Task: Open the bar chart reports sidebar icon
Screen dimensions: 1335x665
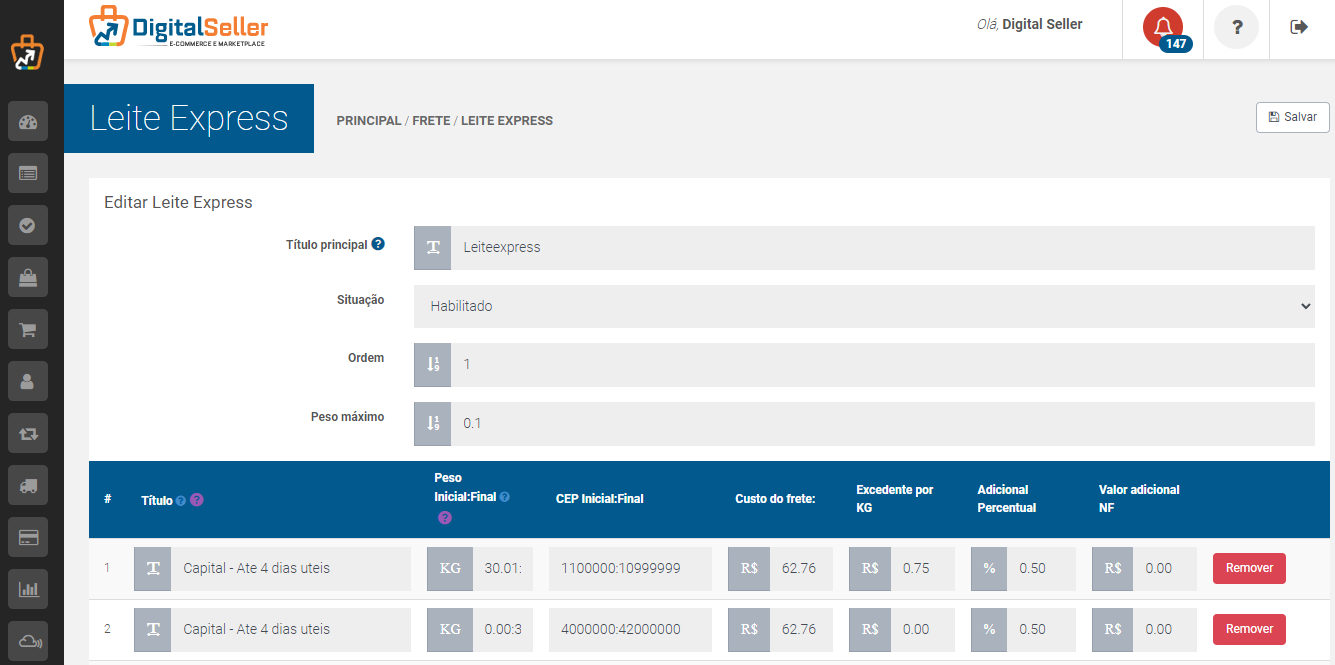Action: tap(28, 589)
